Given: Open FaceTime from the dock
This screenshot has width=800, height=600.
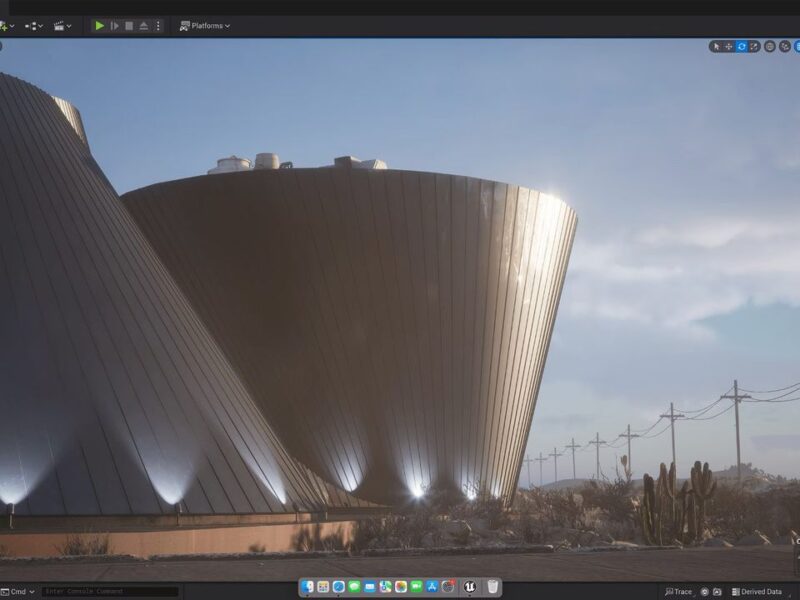Looking at the screenshot, I should pyautogui.click(x=416, y=587).
